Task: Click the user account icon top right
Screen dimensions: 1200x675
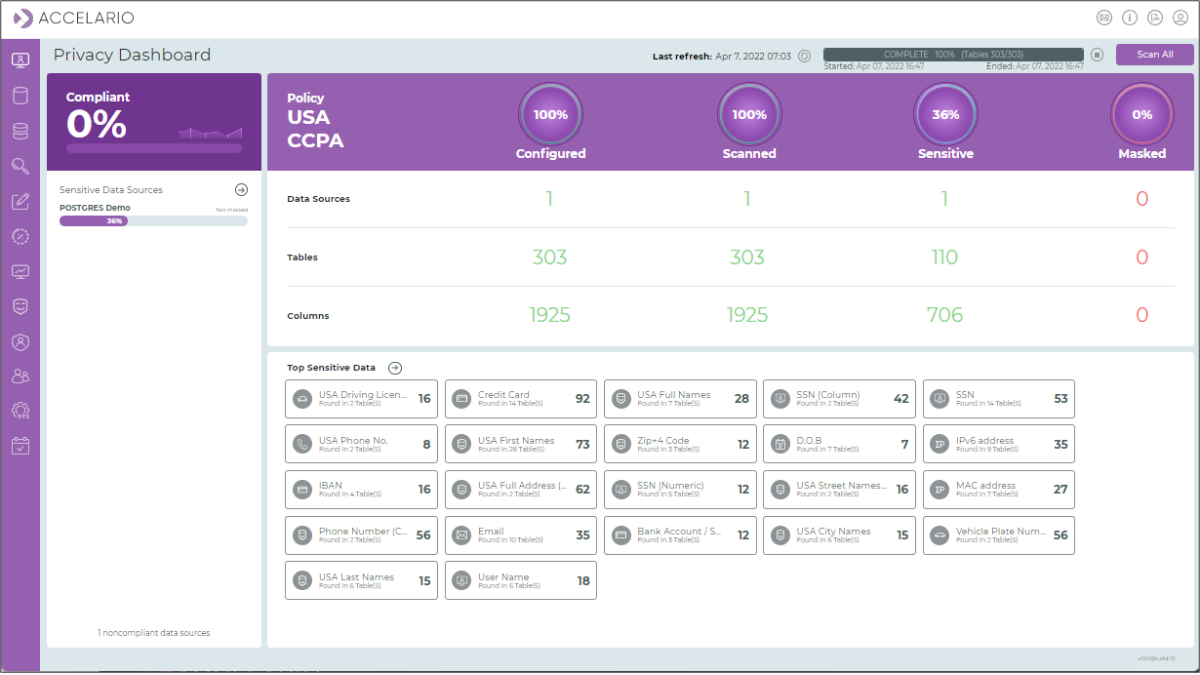Action: pos(1182,17)
